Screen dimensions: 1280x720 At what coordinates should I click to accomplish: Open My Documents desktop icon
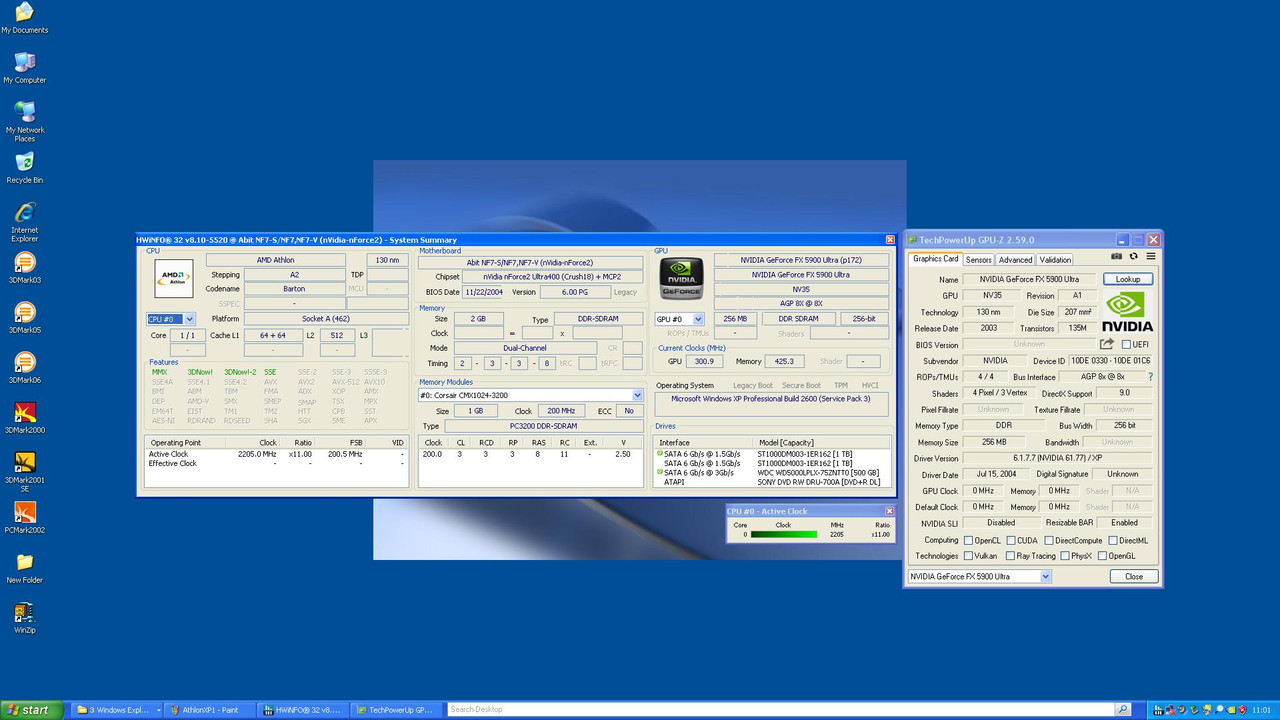pyautogui.click(x=25, y=18)
